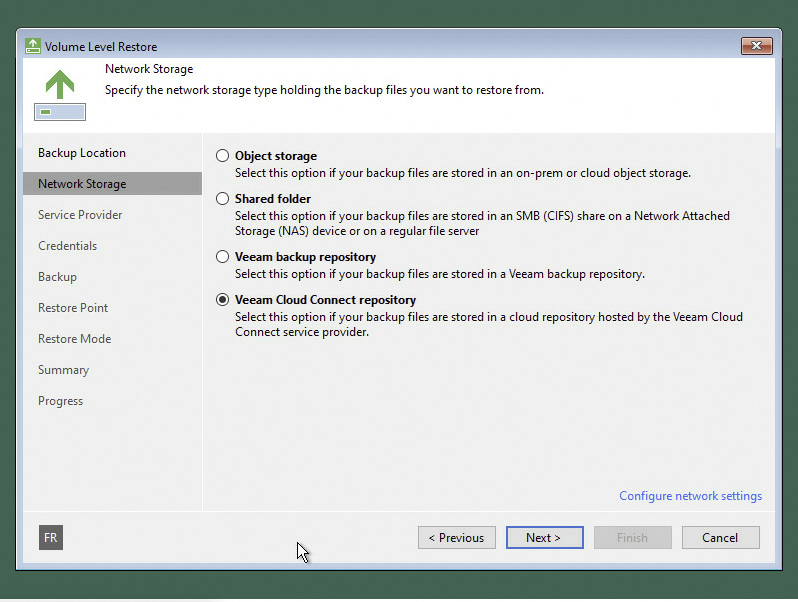Click the 'Network Storage' header title
This screenshot has height=602, width=798.
149,69
